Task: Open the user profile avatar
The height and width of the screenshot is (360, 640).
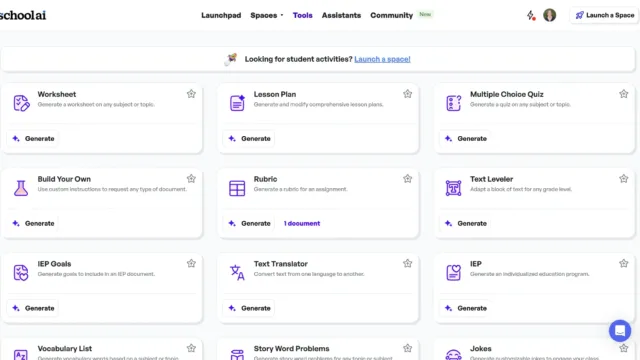Action: [x=549, y=15]
